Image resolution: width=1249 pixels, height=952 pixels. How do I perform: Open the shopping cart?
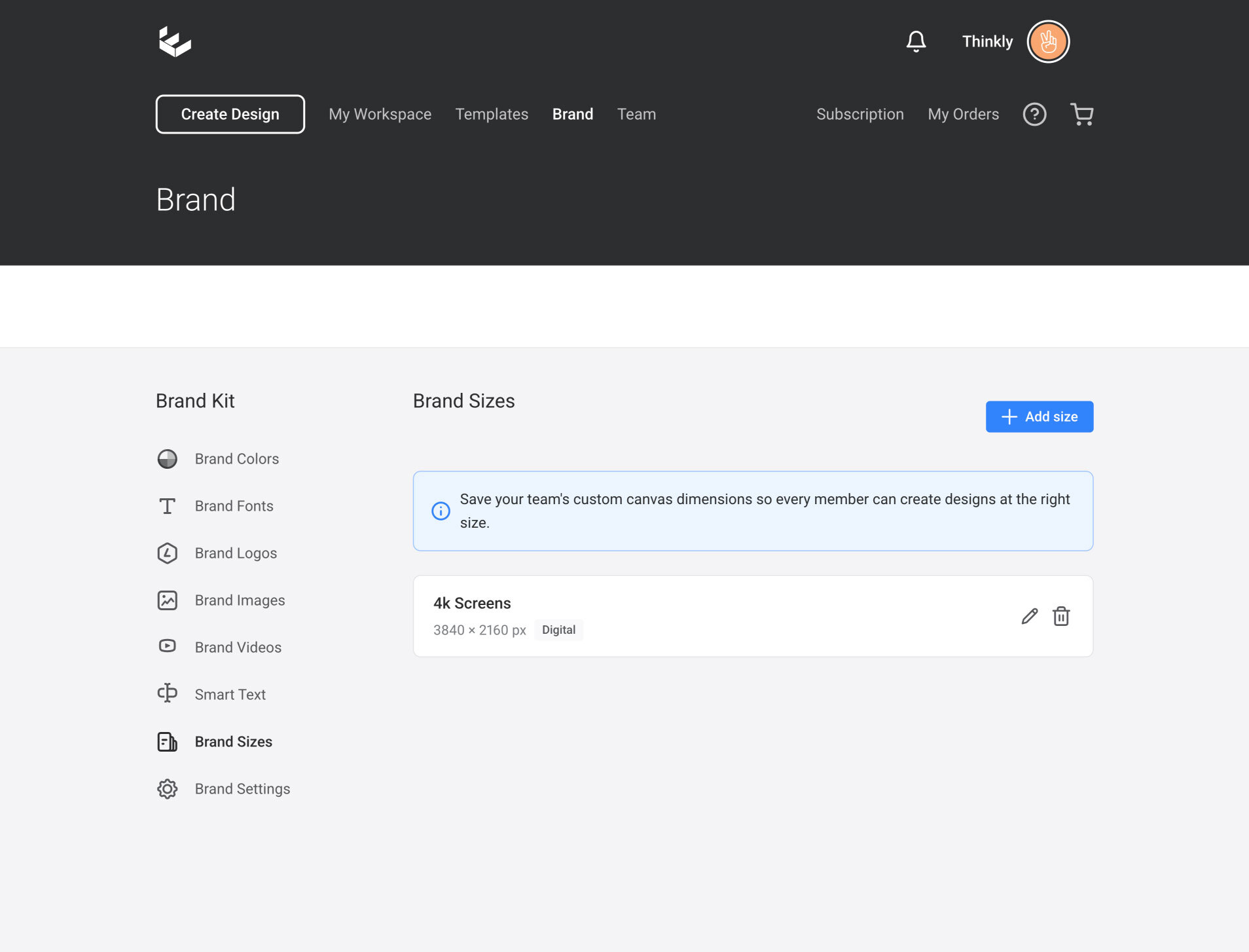[1081, 114]
